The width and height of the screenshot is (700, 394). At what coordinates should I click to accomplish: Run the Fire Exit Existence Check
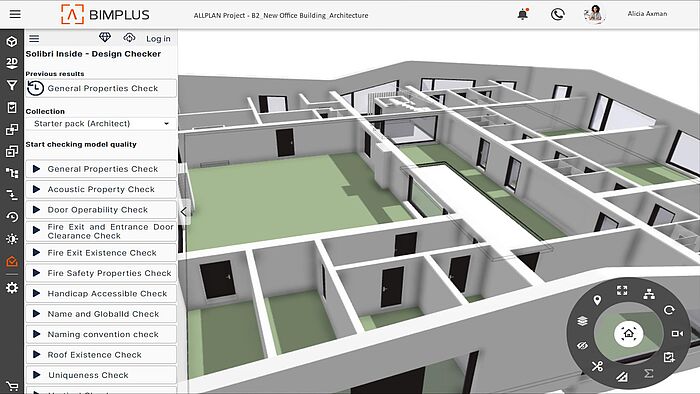tap(101, 253)
